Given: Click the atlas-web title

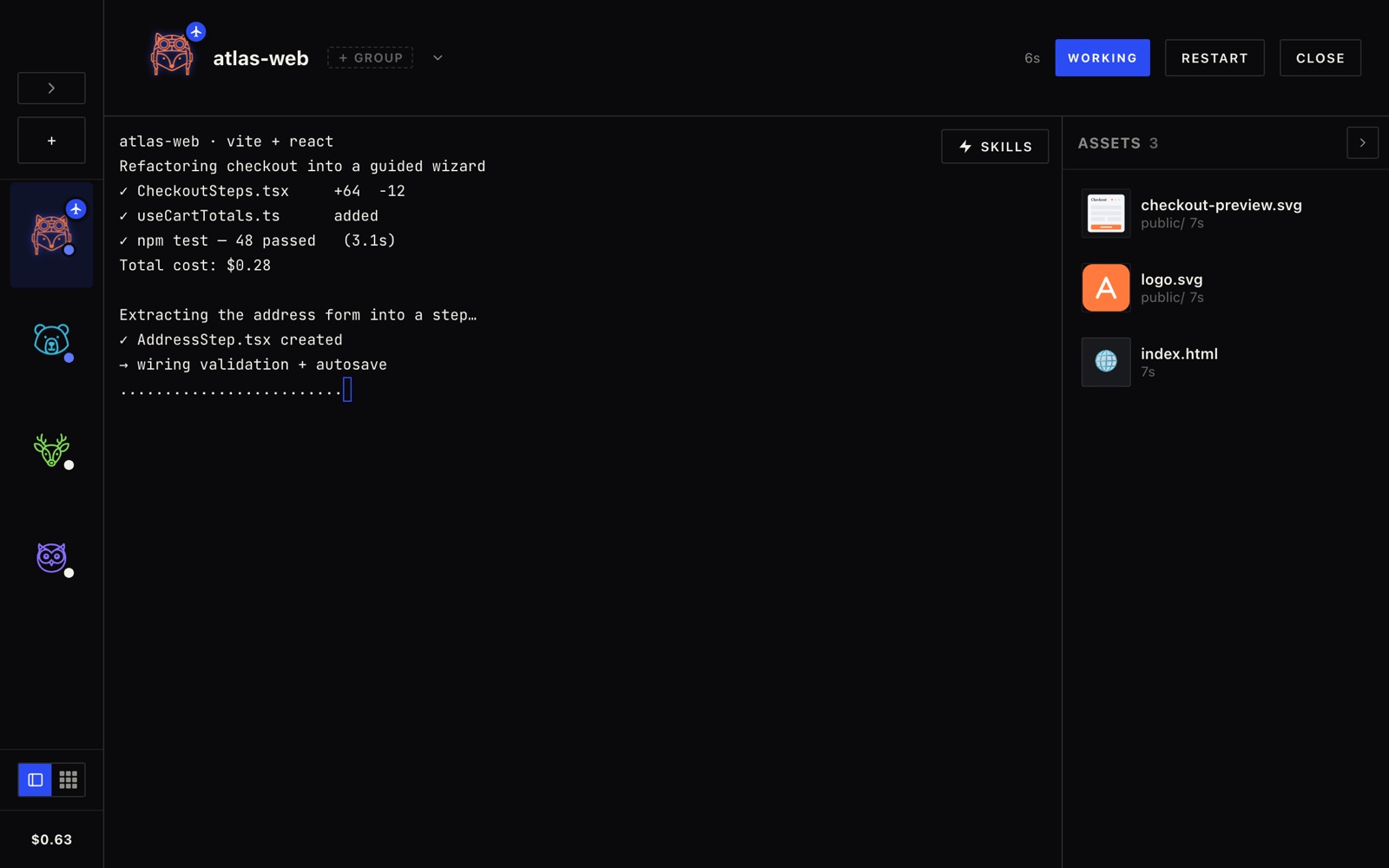Looking at the screenshot, I should [260, 58].
